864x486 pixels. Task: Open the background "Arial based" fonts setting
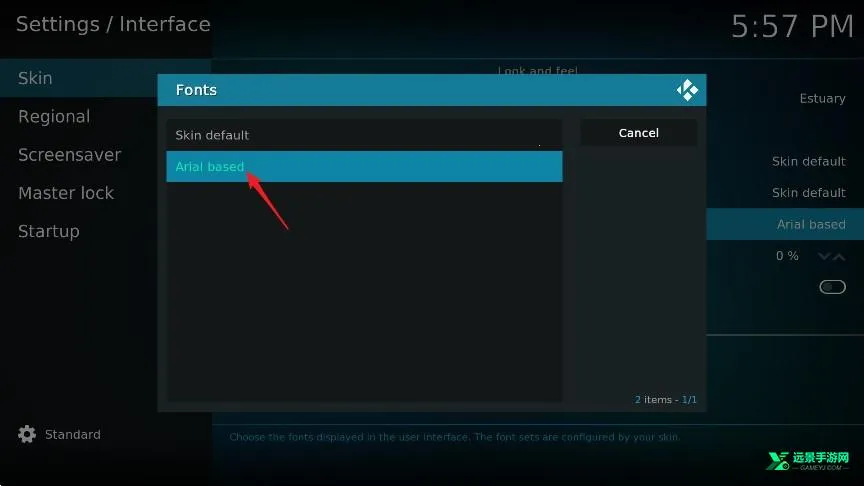click(810, 225)
